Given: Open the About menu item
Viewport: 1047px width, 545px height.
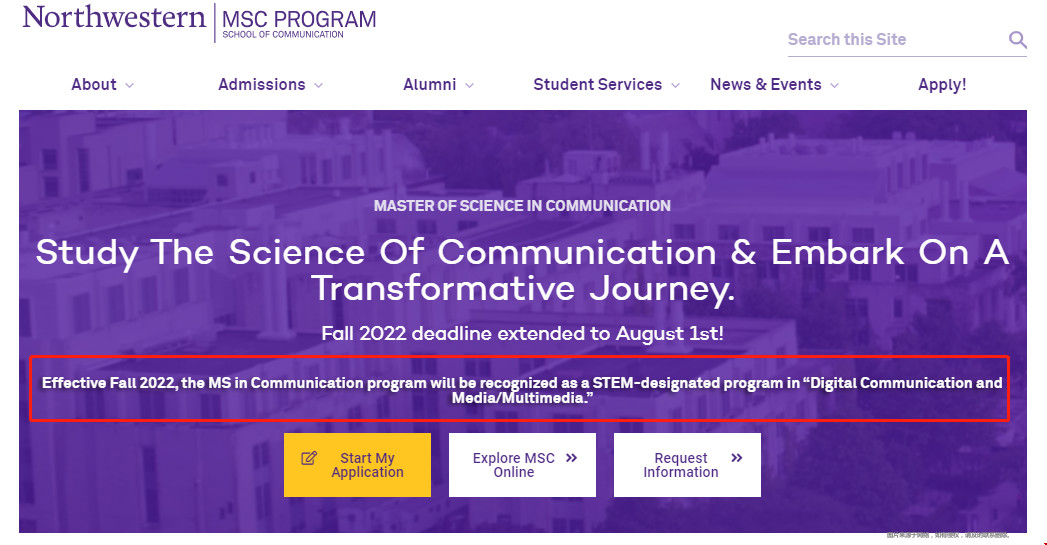Looking at the screenshot, I should (x=94, y=85).
